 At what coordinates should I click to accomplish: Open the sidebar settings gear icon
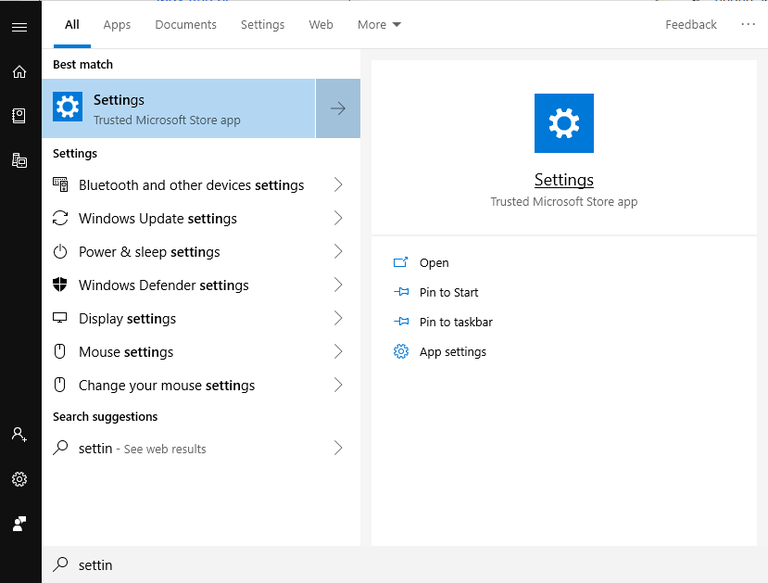click(x=20, y=479)
